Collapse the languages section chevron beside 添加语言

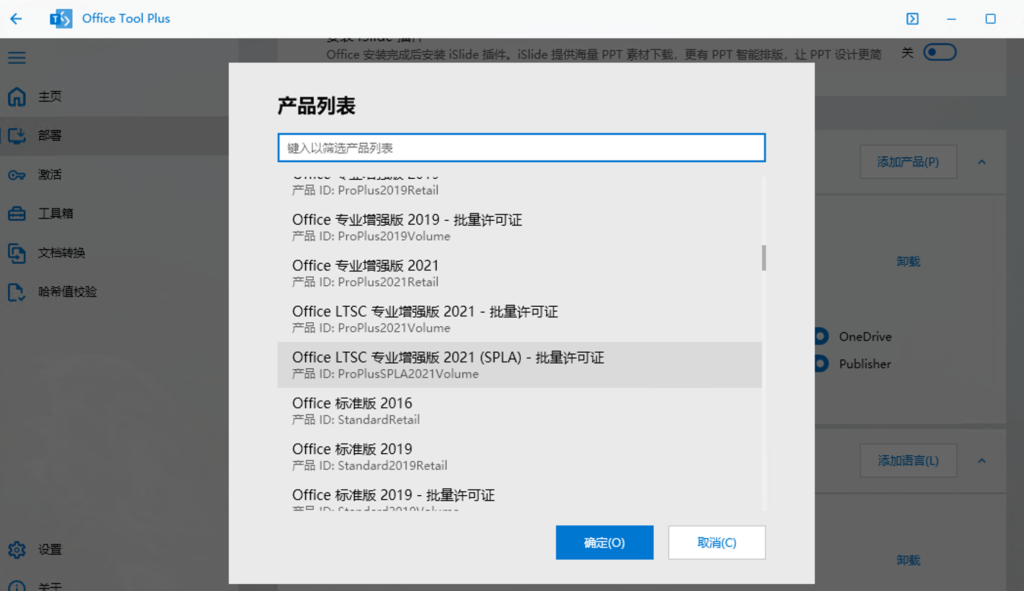tap(981, 461)
